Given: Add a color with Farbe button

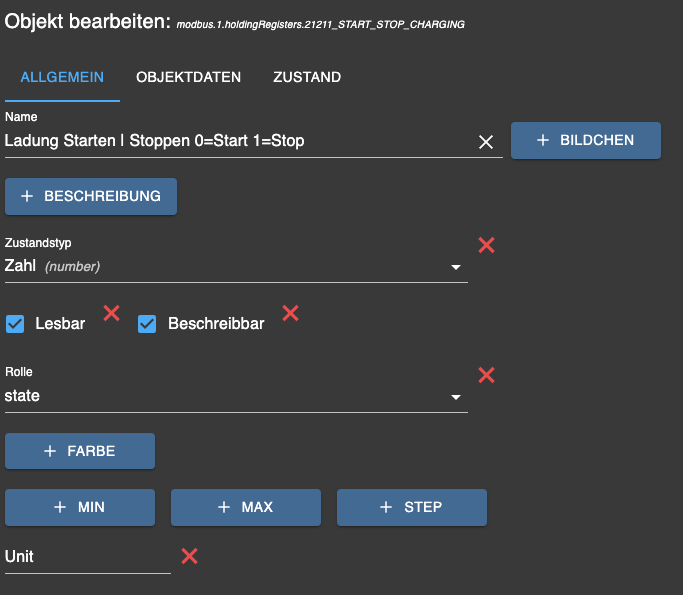Looking at the screenshot, I should (x=80, y=451).
